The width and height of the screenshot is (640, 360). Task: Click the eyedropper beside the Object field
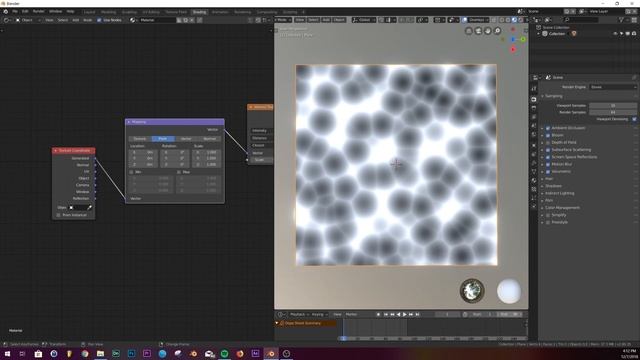[x=89, y=207]
